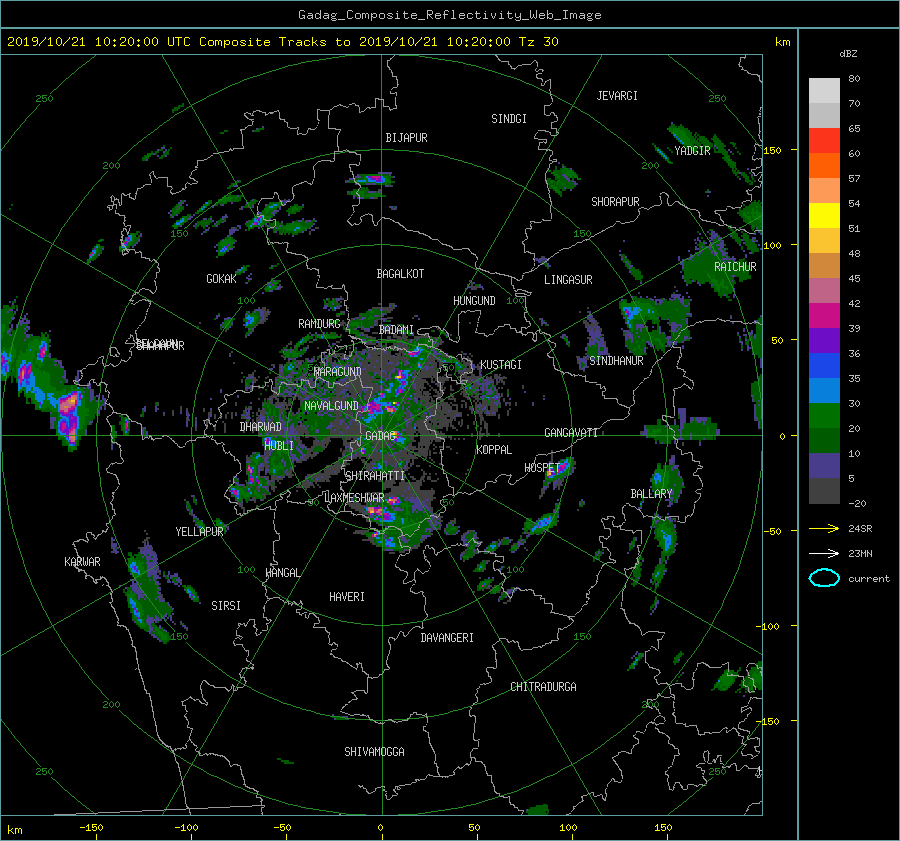This screenshot has width=900, height=841.
Task: Click the Gadag_Composite_Reflectivity_Web_Image title
Action: tap(449, 15)
